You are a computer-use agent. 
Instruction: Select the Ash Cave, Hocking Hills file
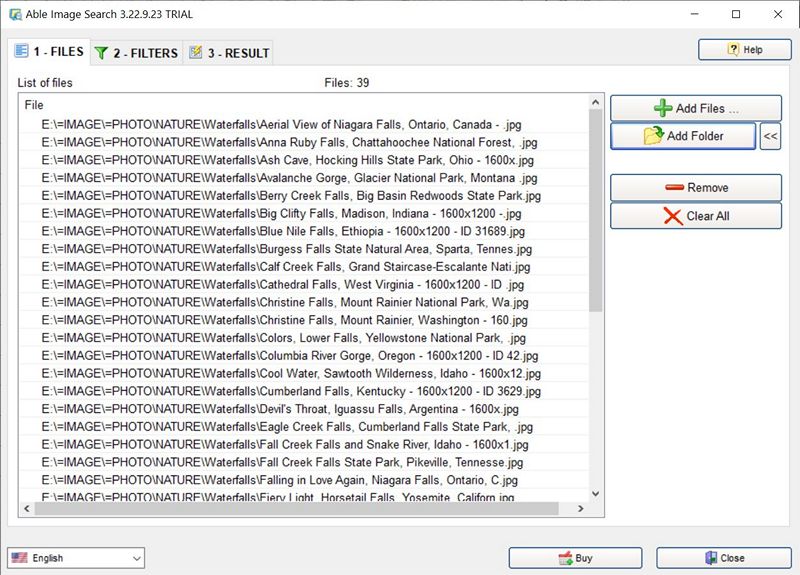(287, 160)
